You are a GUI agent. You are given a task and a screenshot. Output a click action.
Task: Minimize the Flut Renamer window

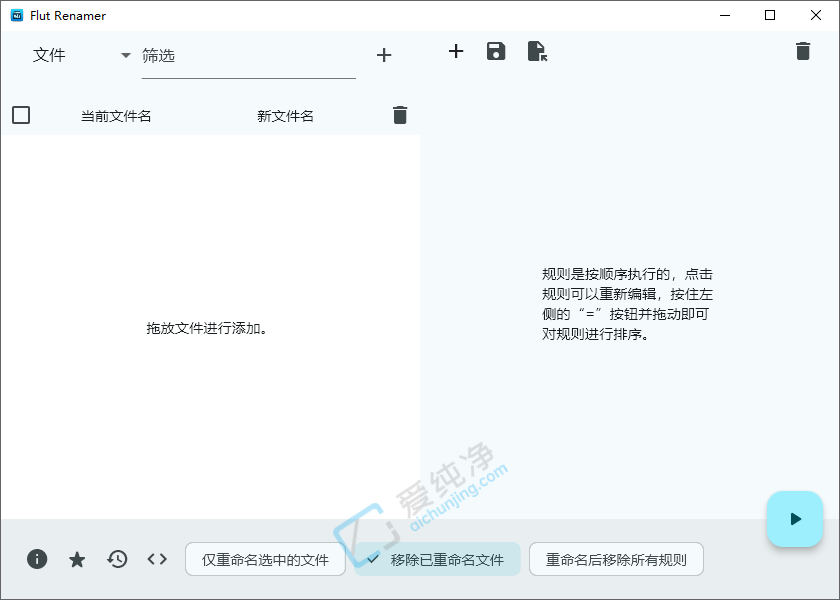click(x=725, y=16)
